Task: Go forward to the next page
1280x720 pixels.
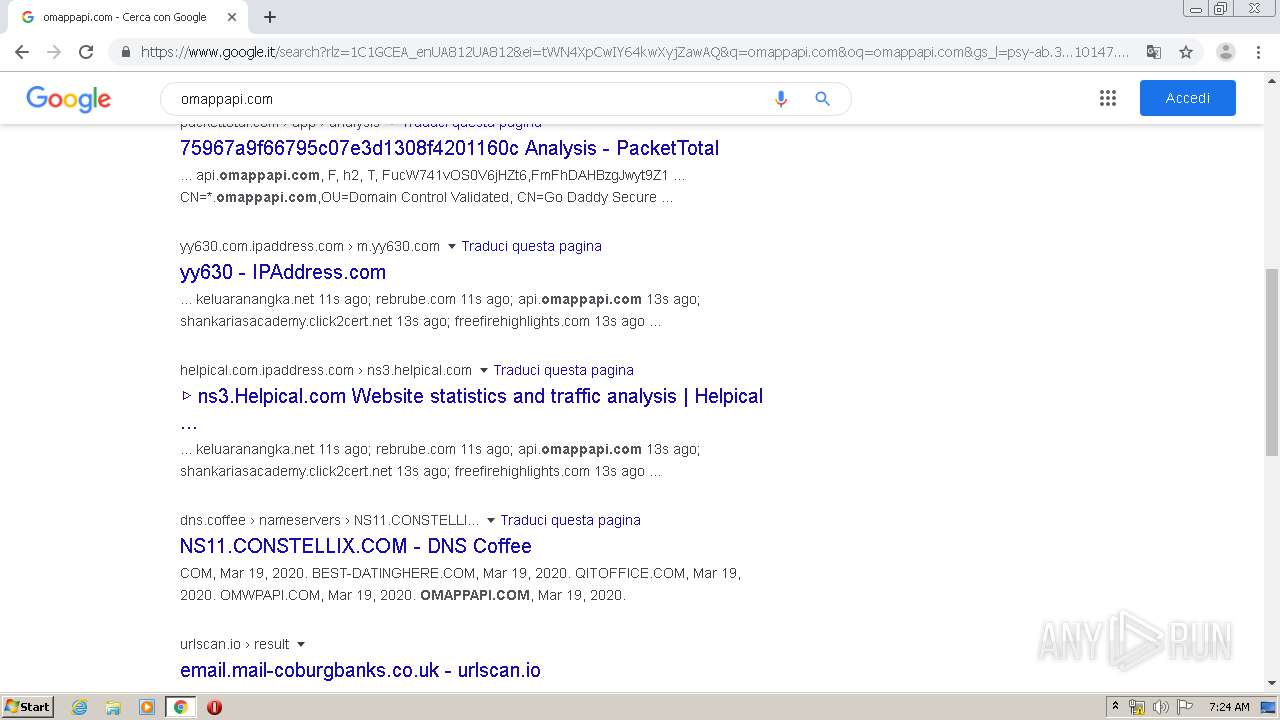Action: [x=54, y=52]
